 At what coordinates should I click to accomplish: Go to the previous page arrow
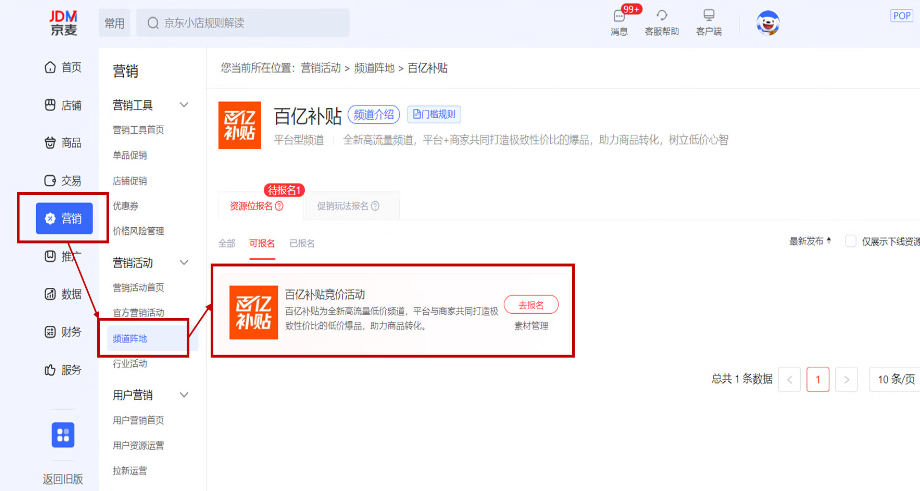(x=789, y=380)
